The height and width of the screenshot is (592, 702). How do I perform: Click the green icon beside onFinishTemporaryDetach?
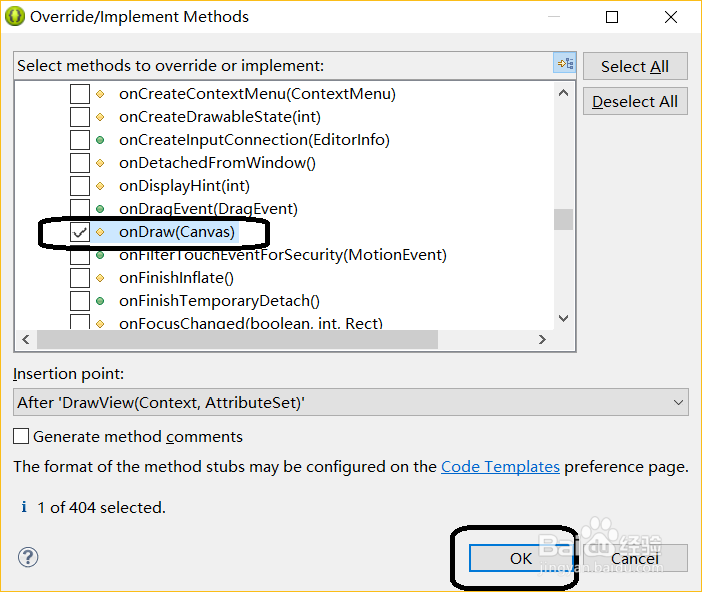(100, 301)
